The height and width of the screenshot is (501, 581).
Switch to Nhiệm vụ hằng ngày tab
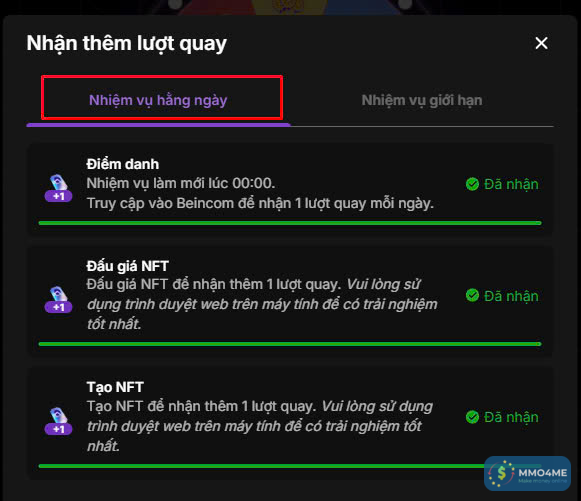158,100
